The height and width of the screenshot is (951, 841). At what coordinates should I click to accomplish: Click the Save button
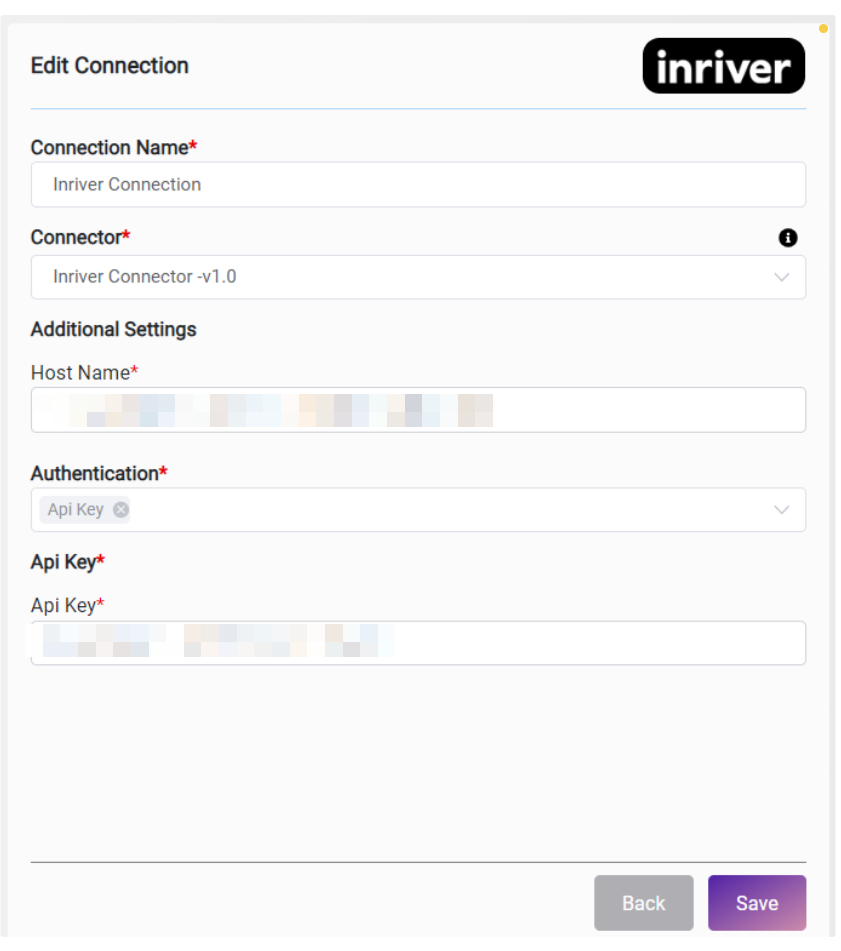pos(756,903)
